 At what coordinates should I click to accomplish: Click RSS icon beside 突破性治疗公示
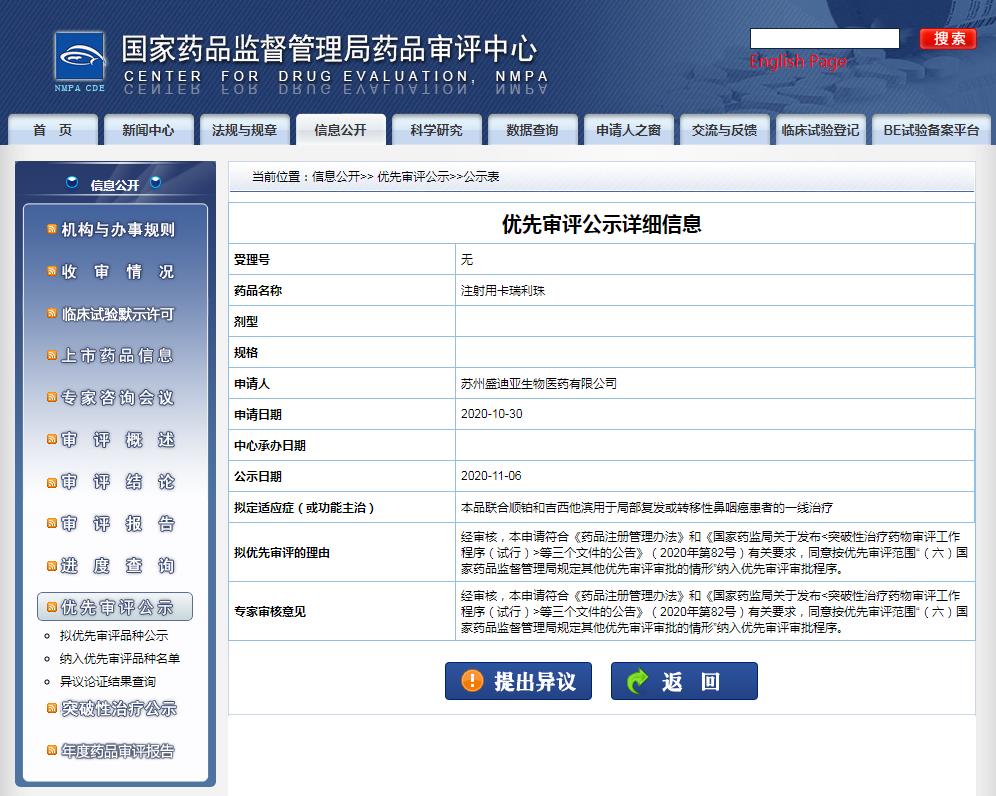click(x=52, y=708)
